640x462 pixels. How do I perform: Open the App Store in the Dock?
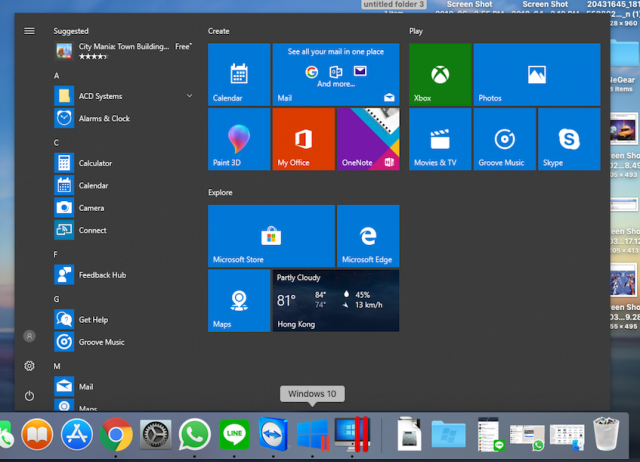[77, 435]
